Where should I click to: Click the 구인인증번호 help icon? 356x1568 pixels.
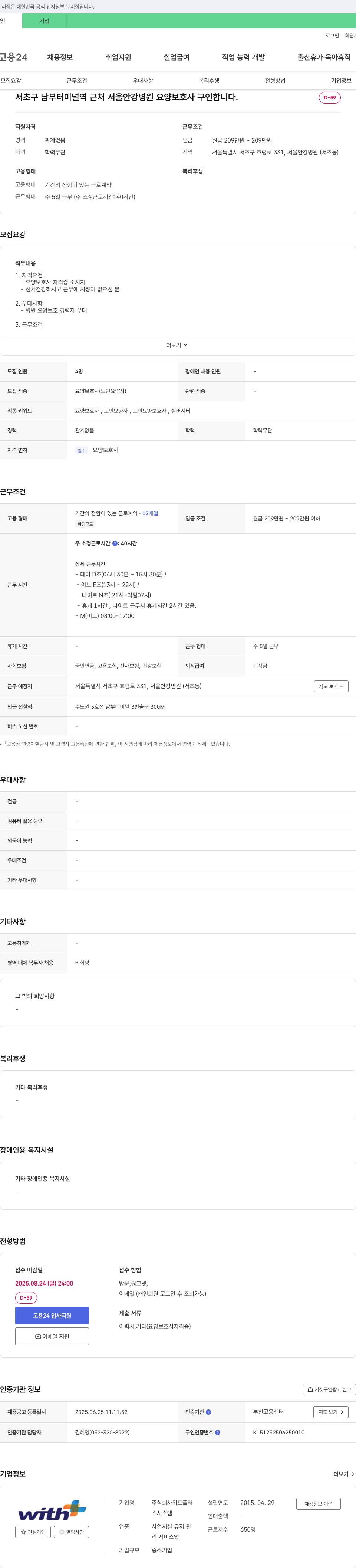(x=218, y=1432)
